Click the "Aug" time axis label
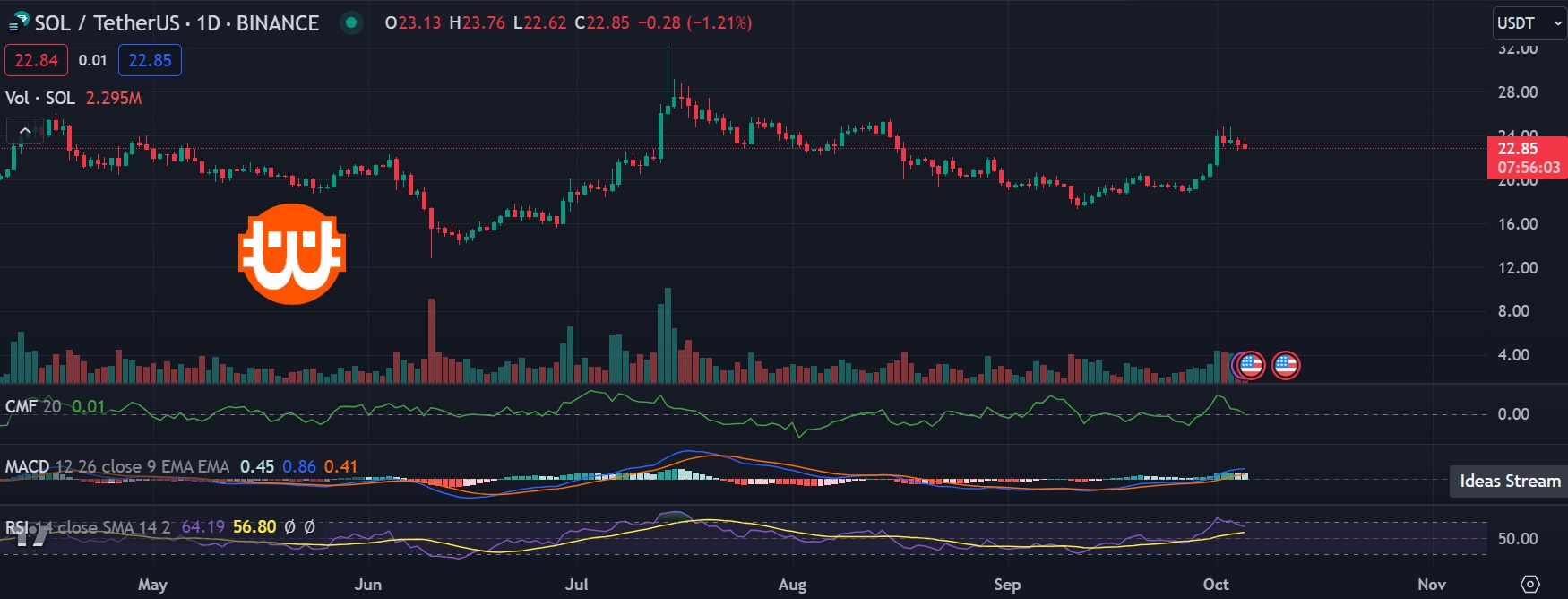1568x599 pixels. coord(792,585)
